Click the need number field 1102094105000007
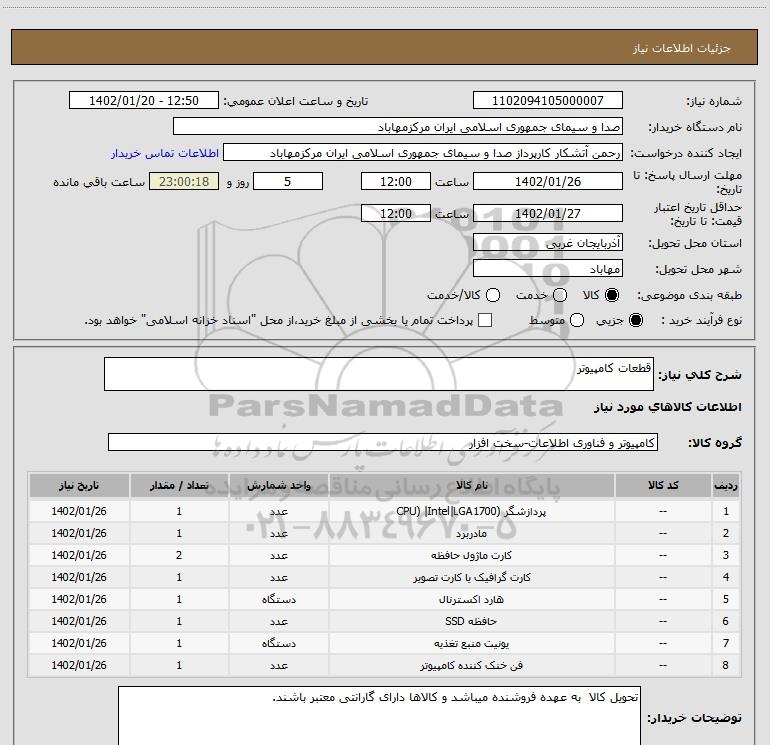The height and width of the screenshot is (745, 770). [548, 101]
